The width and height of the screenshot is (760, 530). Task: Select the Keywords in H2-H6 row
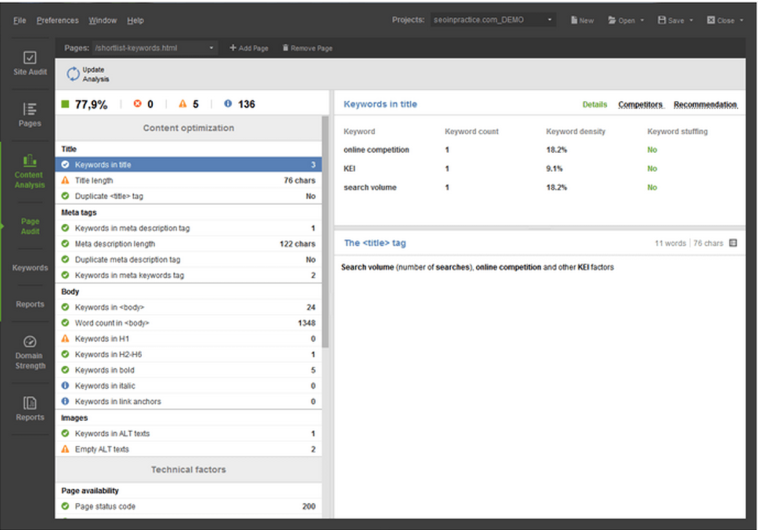(189, 354)
